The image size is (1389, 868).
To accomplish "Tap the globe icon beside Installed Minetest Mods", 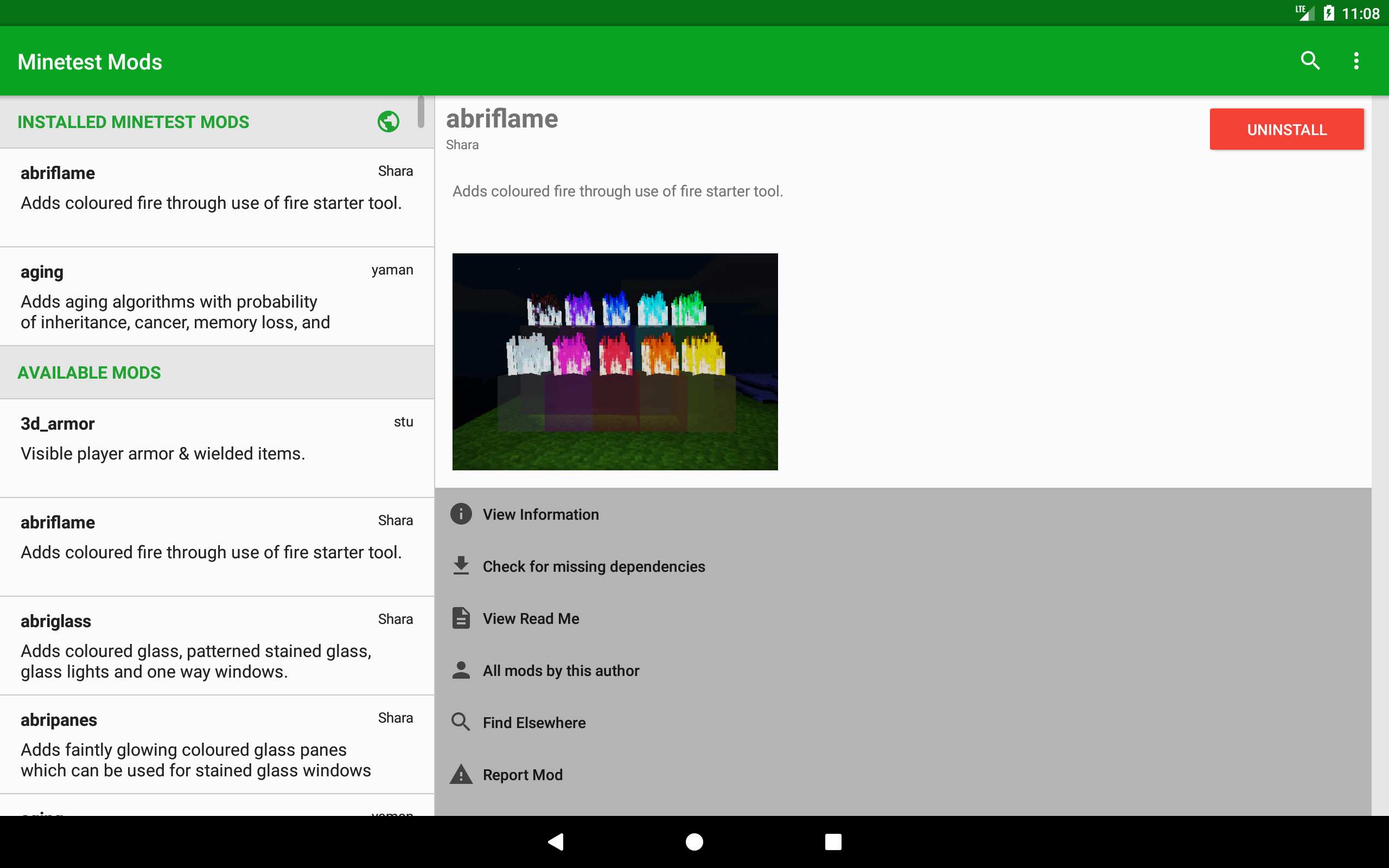I will tap(388, 122).
